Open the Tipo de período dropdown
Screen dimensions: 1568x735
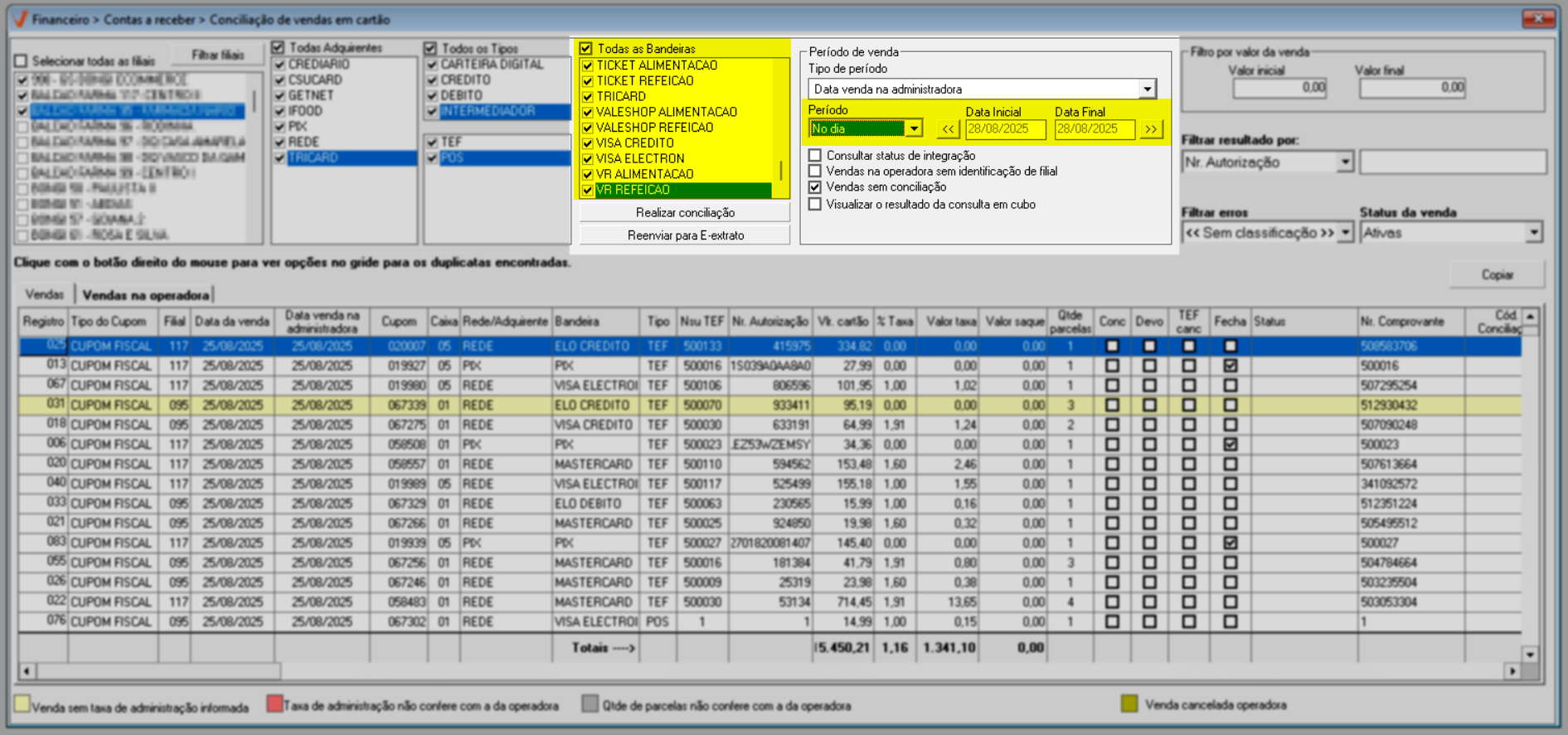[x=1147, y=89]
